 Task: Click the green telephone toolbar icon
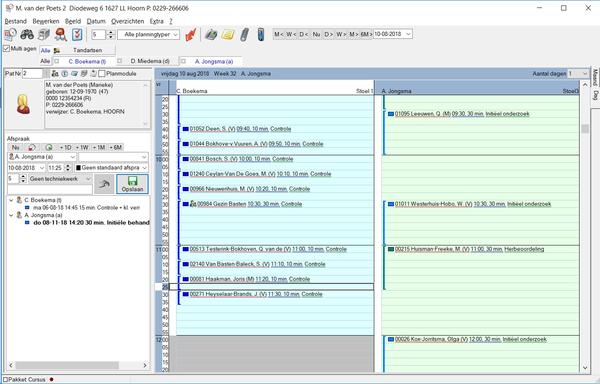coord(210,34)
